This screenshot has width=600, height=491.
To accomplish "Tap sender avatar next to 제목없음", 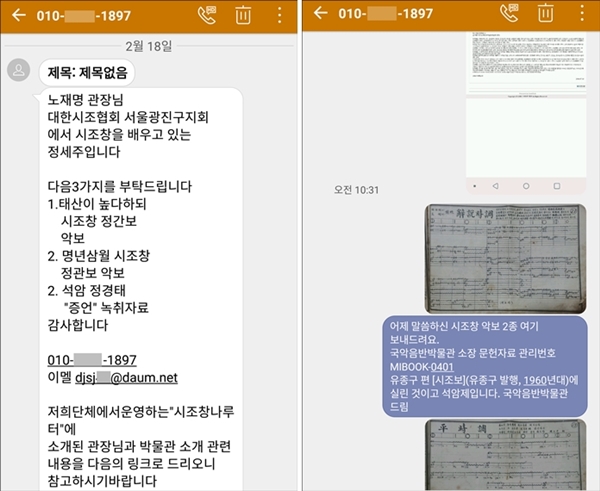I will tap(18, 70).
